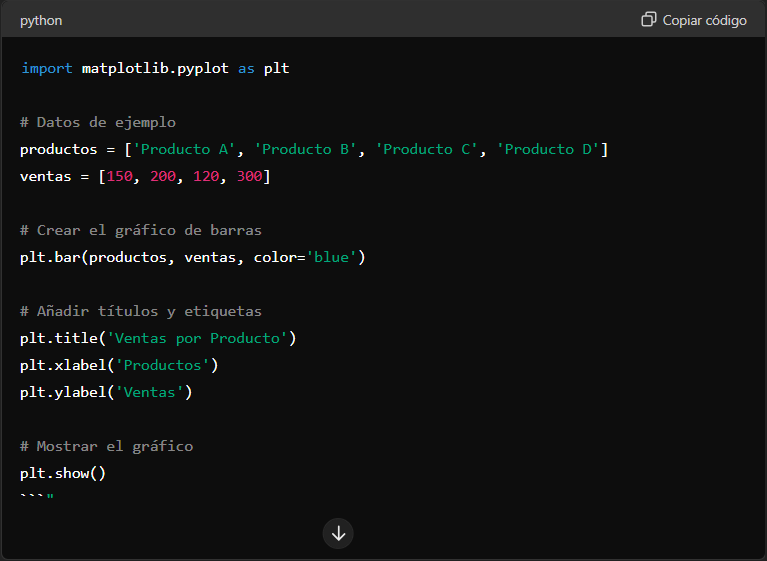The width and height of the screenshot is (767, 561).
Task: Click the '# Añadir títulos y etiquetas' comment
Action: coord(141,311)
